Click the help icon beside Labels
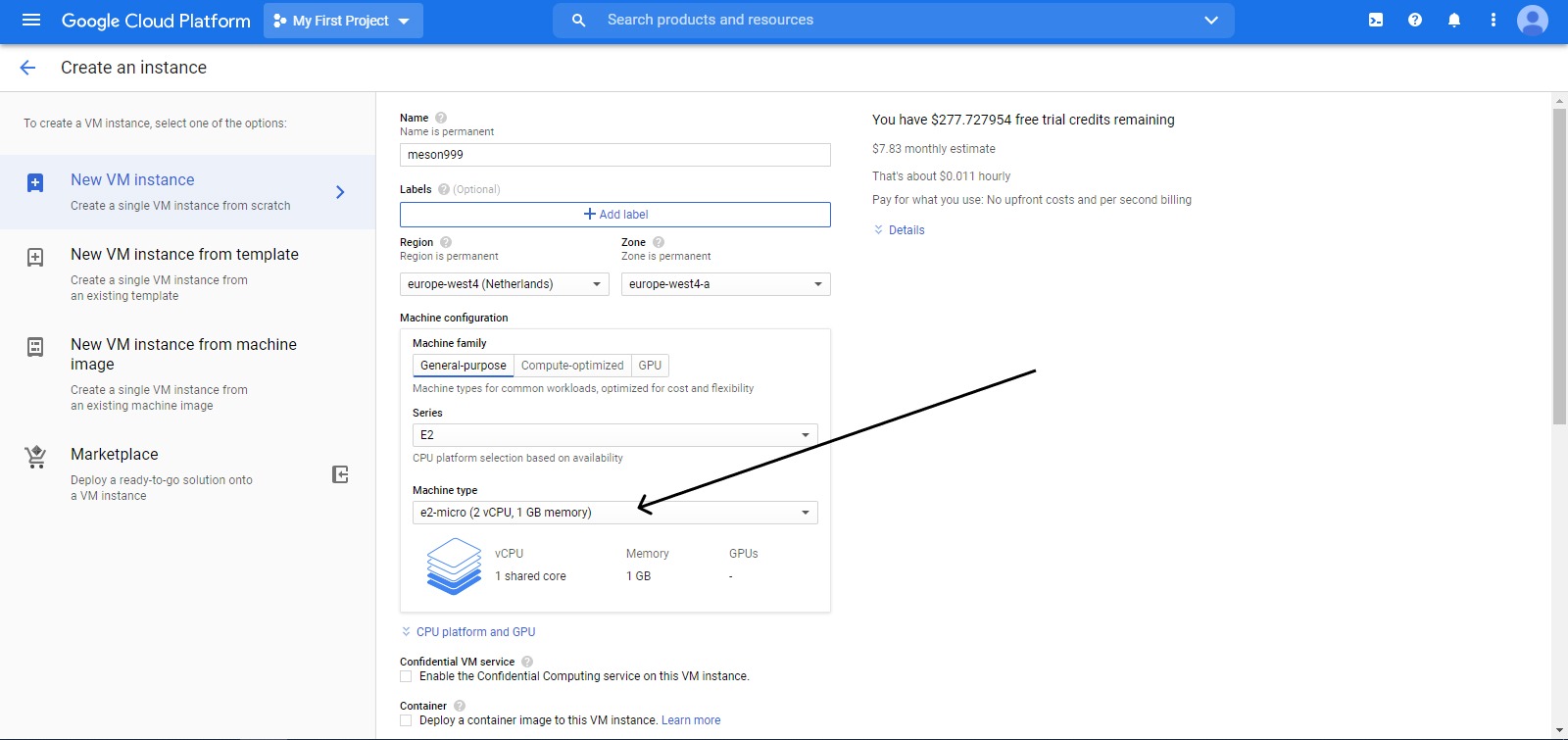Image resolution: width=1568 pixels, height=740 pixels. [444, 189]
